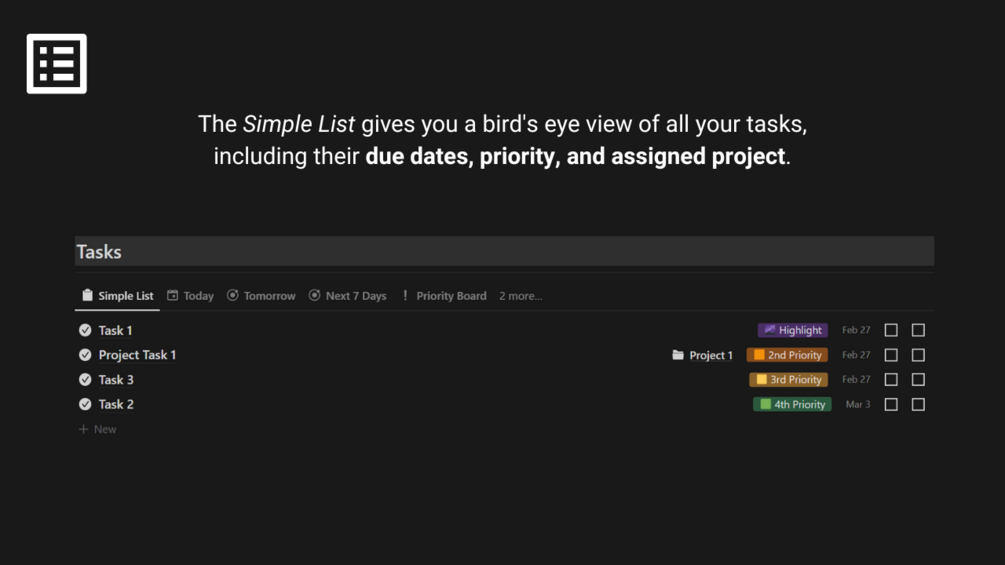Click the list logo icon top-left
The width and height of the screenshot is (1005, 565).
(x=57, y=64)
